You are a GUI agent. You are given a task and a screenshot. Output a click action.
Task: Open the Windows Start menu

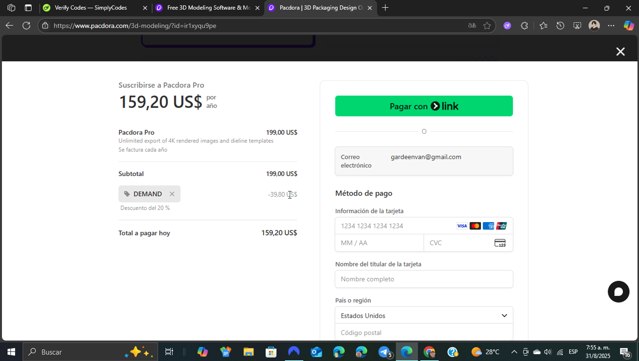pyautogui.click(x=11, y=352)
